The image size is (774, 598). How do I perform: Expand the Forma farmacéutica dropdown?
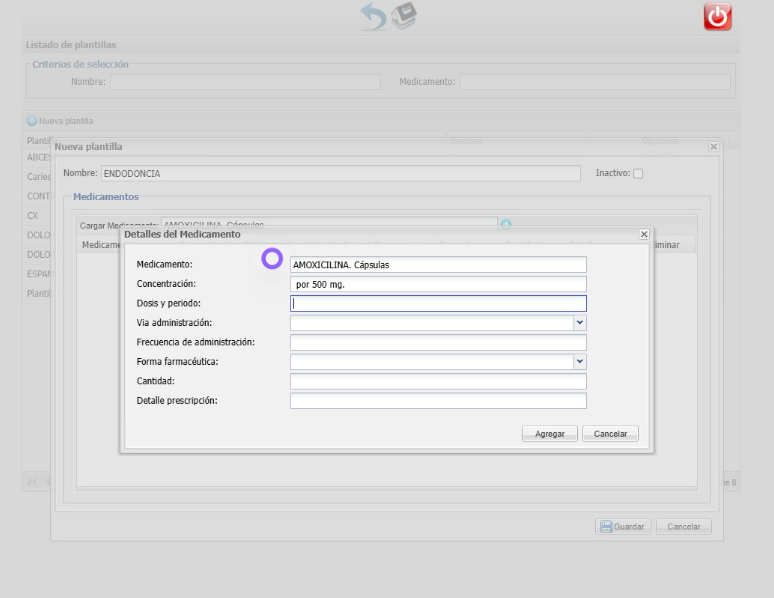click(x=579, y=362)
